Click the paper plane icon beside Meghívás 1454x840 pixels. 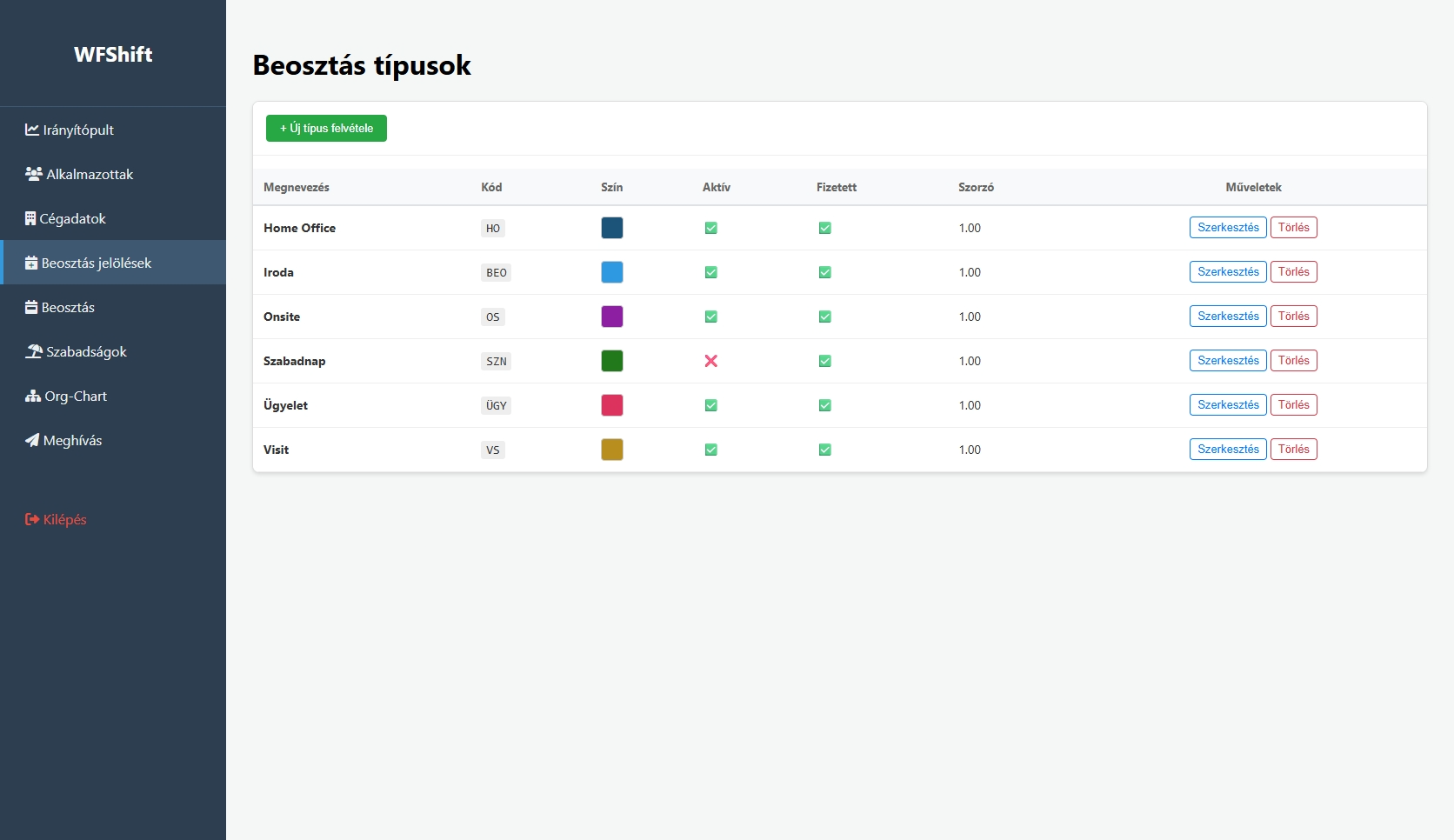pos(32,440)
